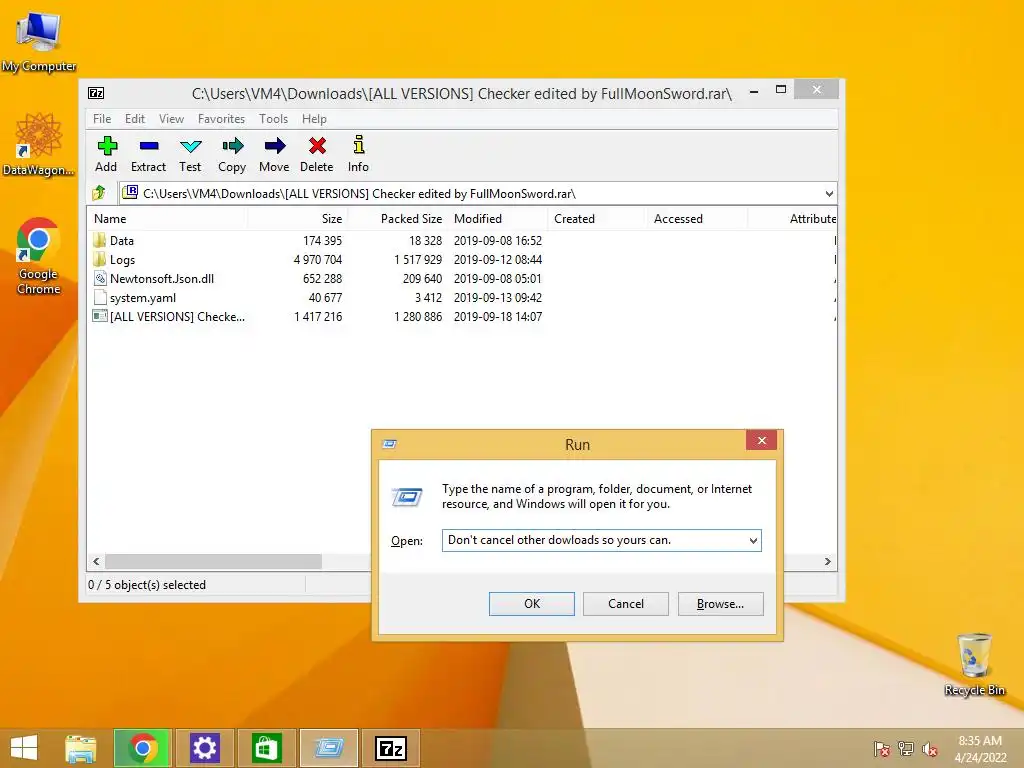Switch to 7-Zip taskbar icon
Image resolution: width=1024 pixels, height=768 pixels.
(x=391, y=748)
